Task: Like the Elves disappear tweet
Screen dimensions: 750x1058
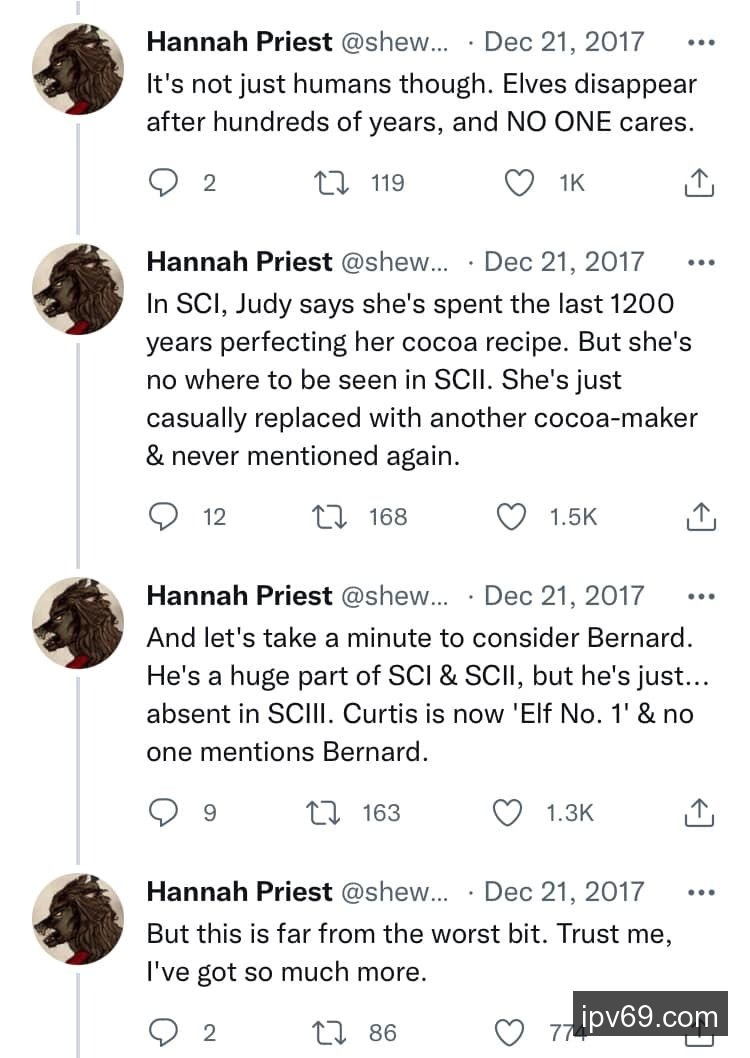Action: [518, 182]
